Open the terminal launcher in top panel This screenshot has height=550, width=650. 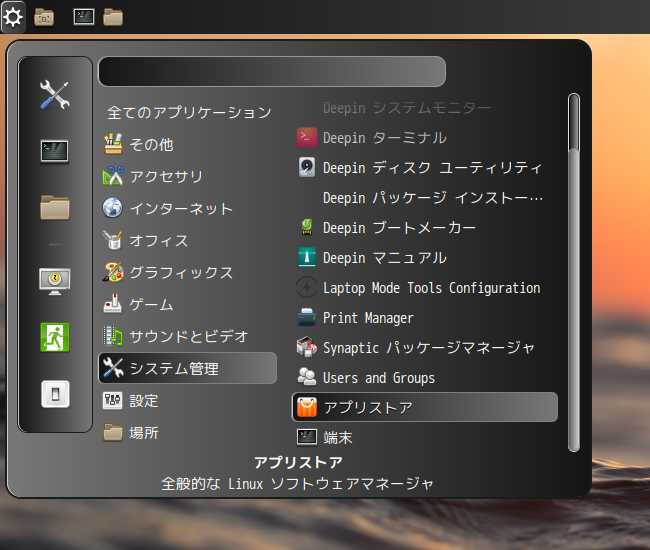(84, 17)
